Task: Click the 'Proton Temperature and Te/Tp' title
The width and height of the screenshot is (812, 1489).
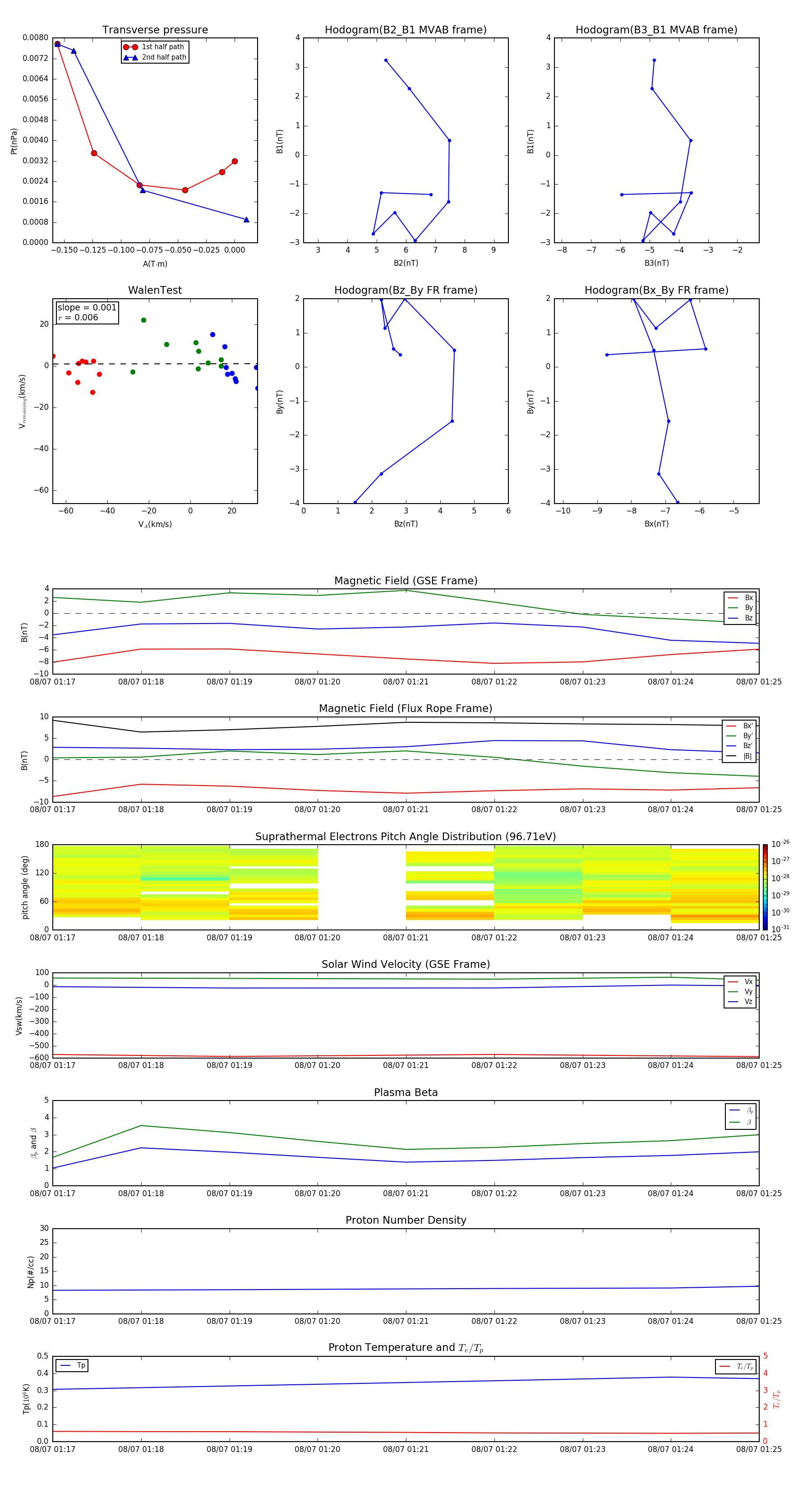Action: tap(406, 1348)
